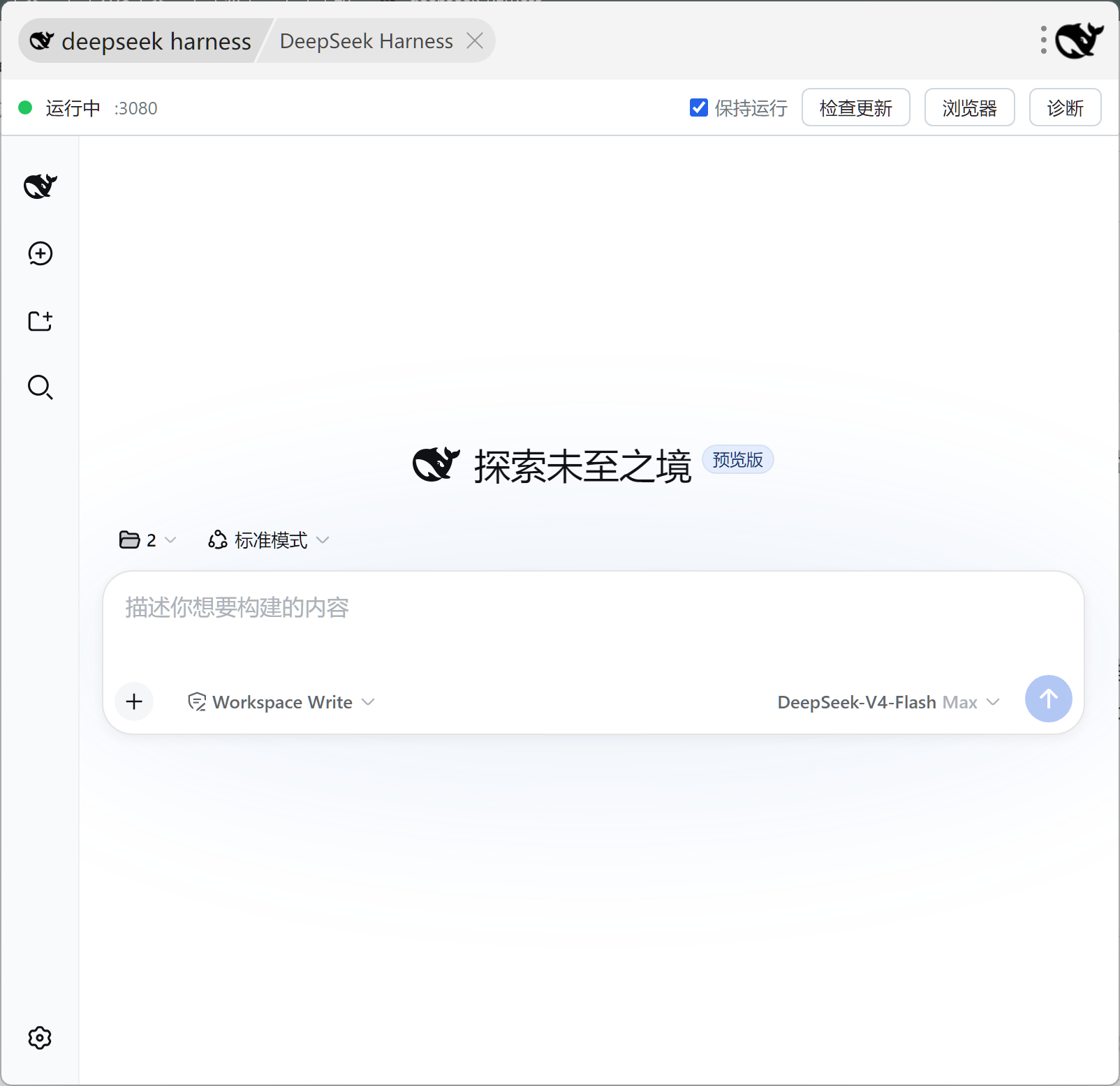Click the add attachment plus button
The image size is (1120, 1086).
tap(135, 701)
